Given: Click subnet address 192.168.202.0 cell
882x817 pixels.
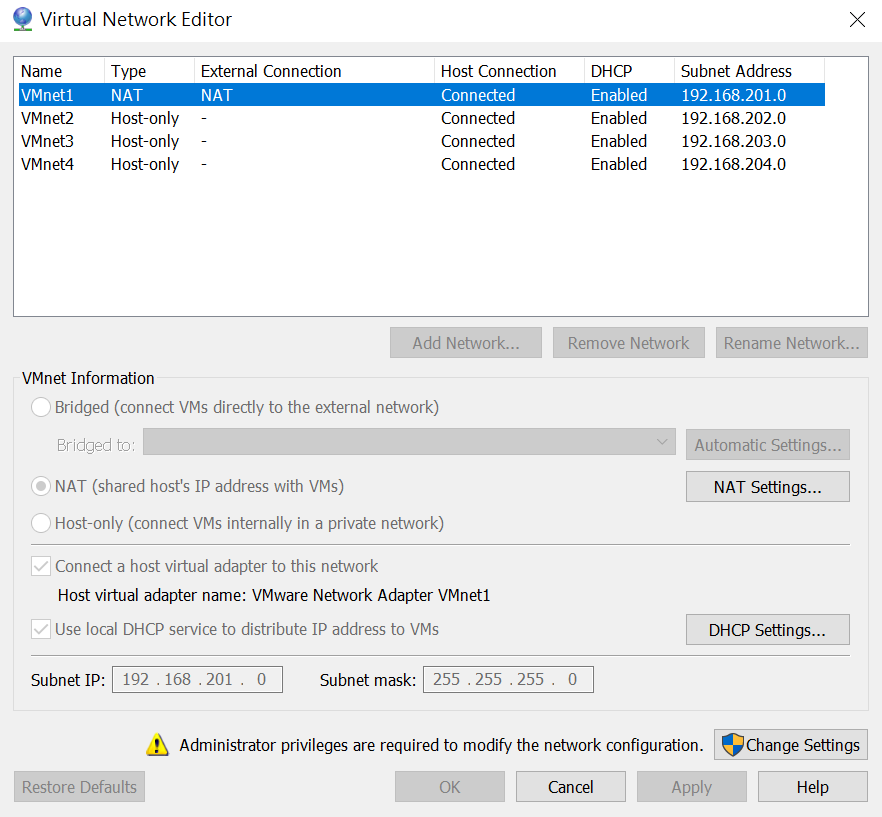Looking at the screenshot, I should (734, 118).
